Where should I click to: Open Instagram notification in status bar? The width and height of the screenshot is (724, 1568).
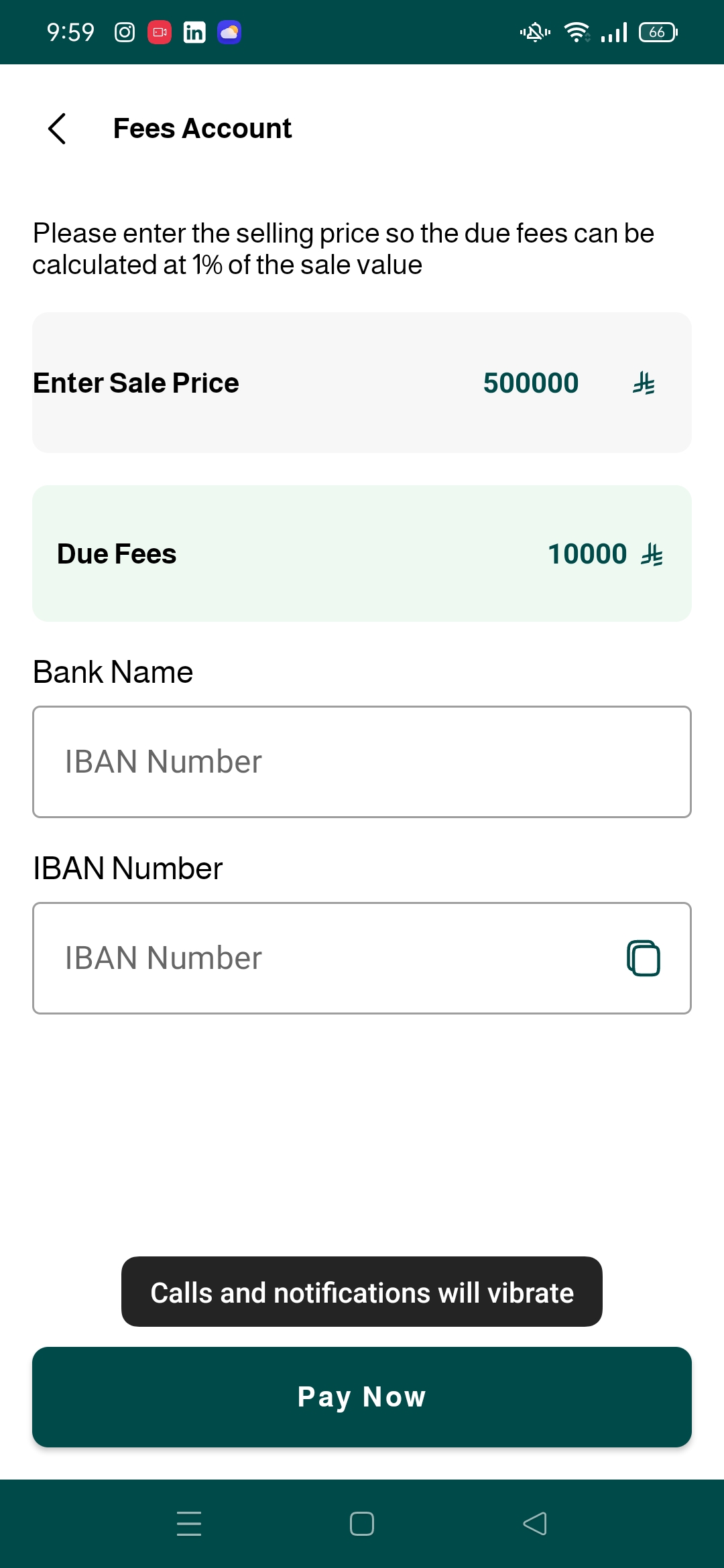(125, 32)
